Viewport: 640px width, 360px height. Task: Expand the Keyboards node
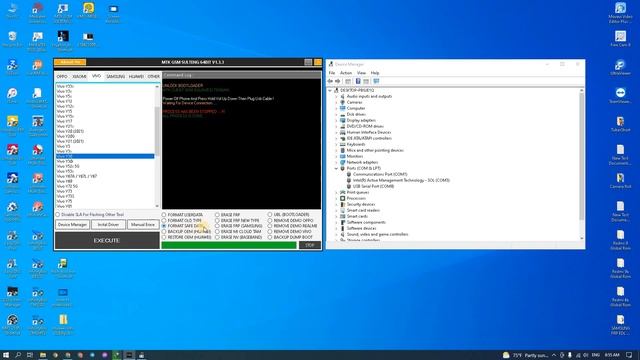(x=336, y=144)
